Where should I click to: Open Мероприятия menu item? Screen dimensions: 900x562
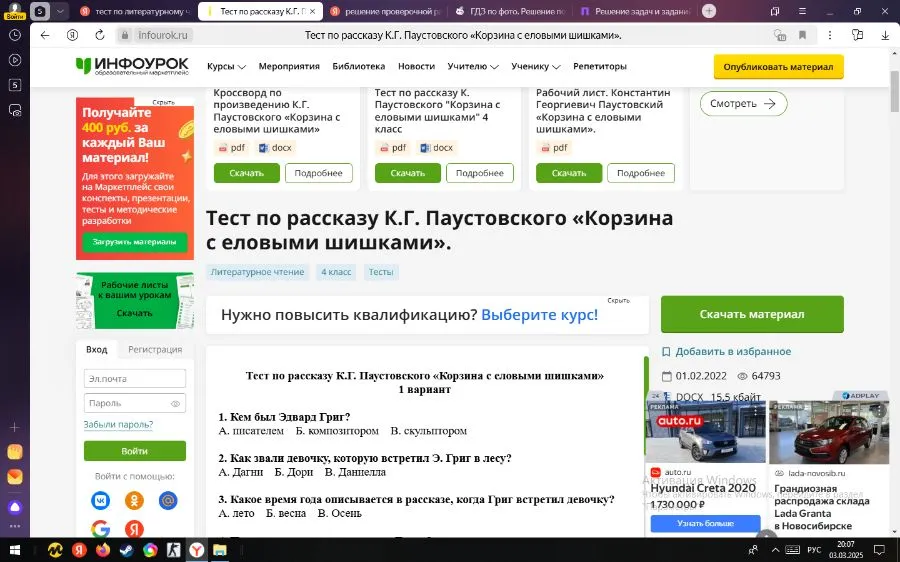tap(289, 67)
